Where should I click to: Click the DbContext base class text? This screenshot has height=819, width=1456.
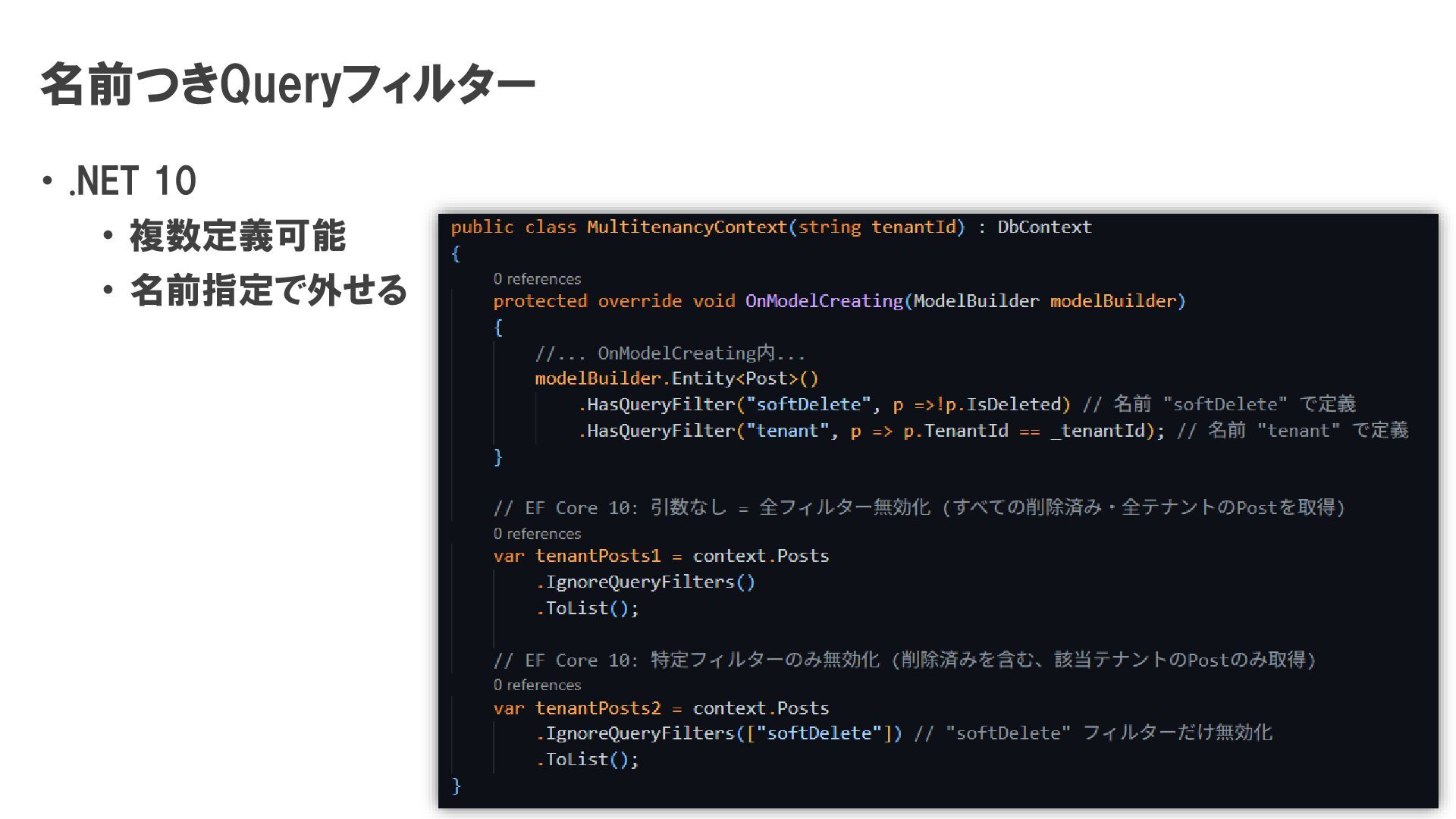(x=1044, y=227)
